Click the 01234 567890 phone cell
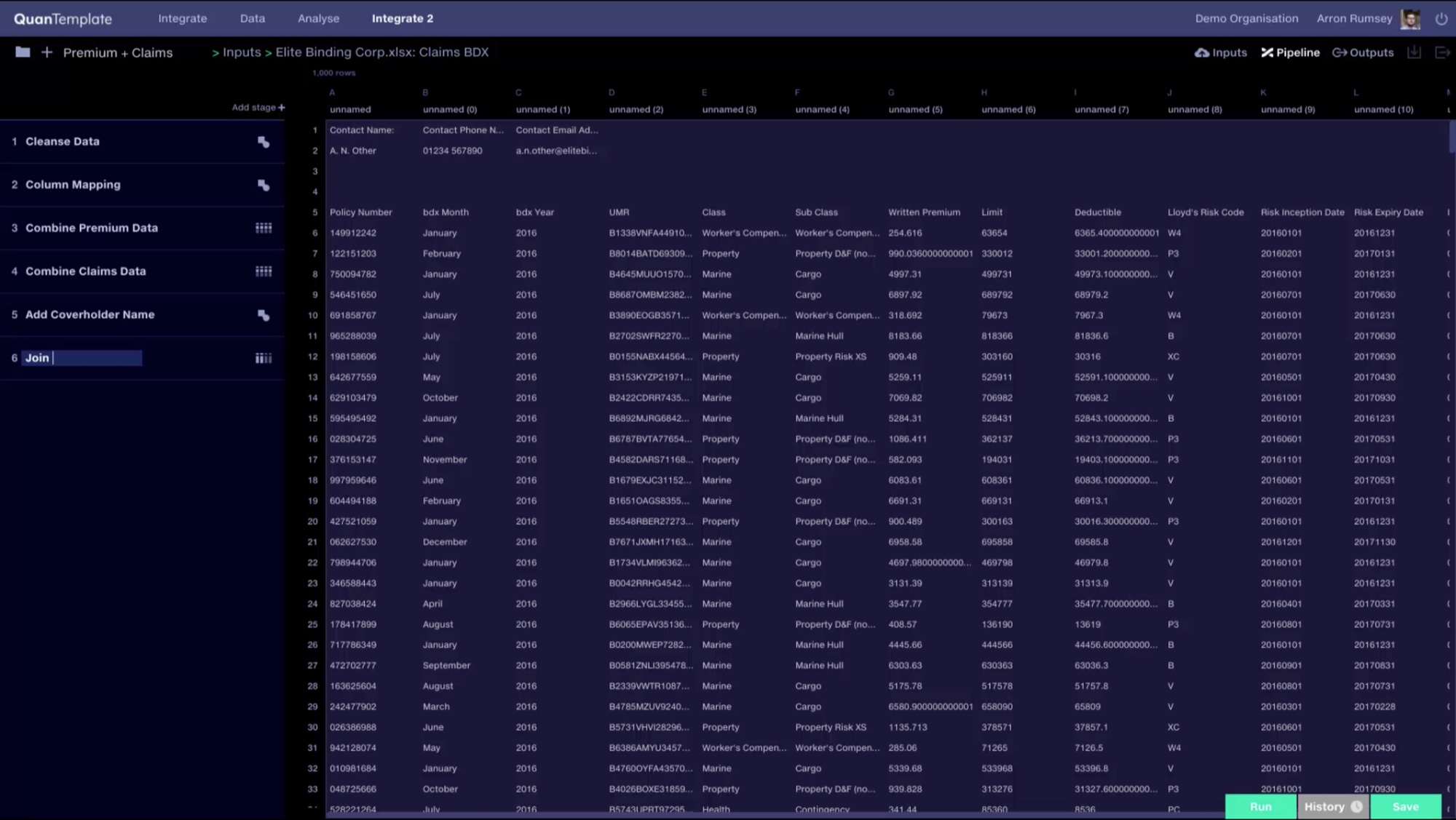Image resolution: width=1456 pixels, height=820 pixels. click(x=452, y=151)
